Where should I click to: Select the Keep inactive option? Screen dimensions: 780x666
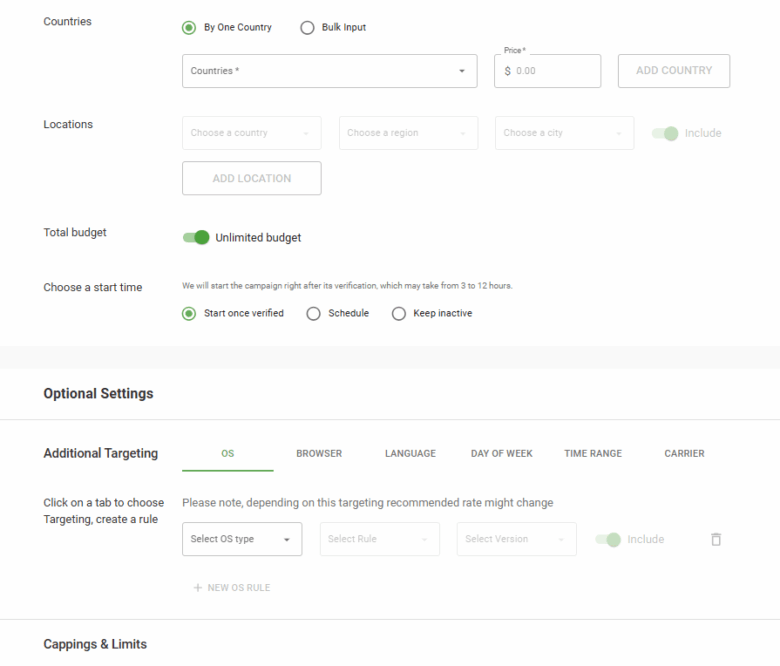pyautogui.click(x=399, y=313)
